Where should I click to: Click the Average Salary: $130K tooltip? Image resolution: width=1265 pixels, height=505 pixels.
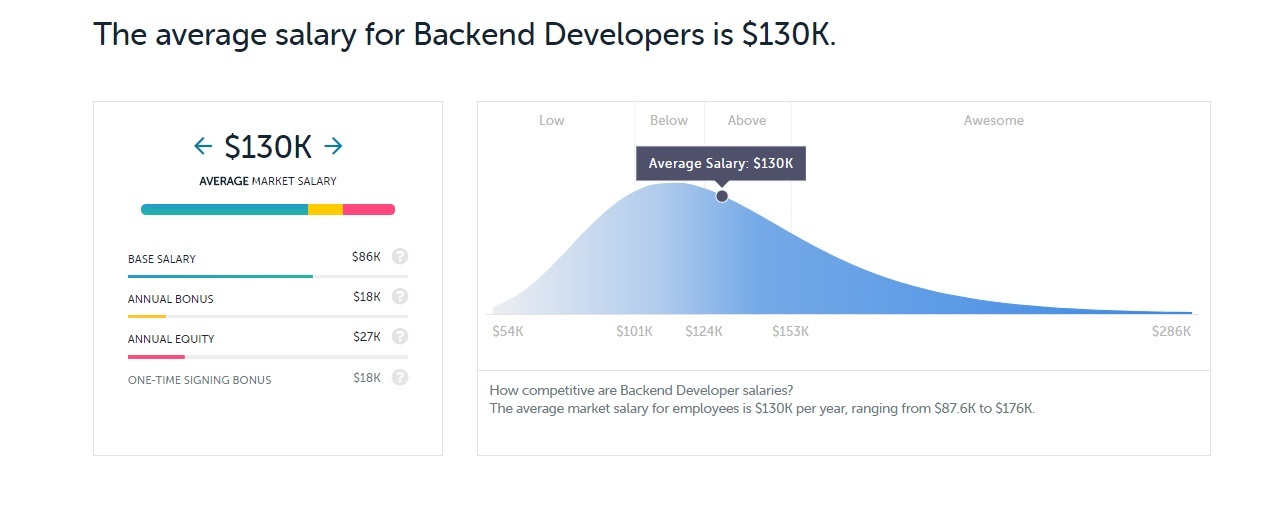pyautogui.click(x=721, y=164)
